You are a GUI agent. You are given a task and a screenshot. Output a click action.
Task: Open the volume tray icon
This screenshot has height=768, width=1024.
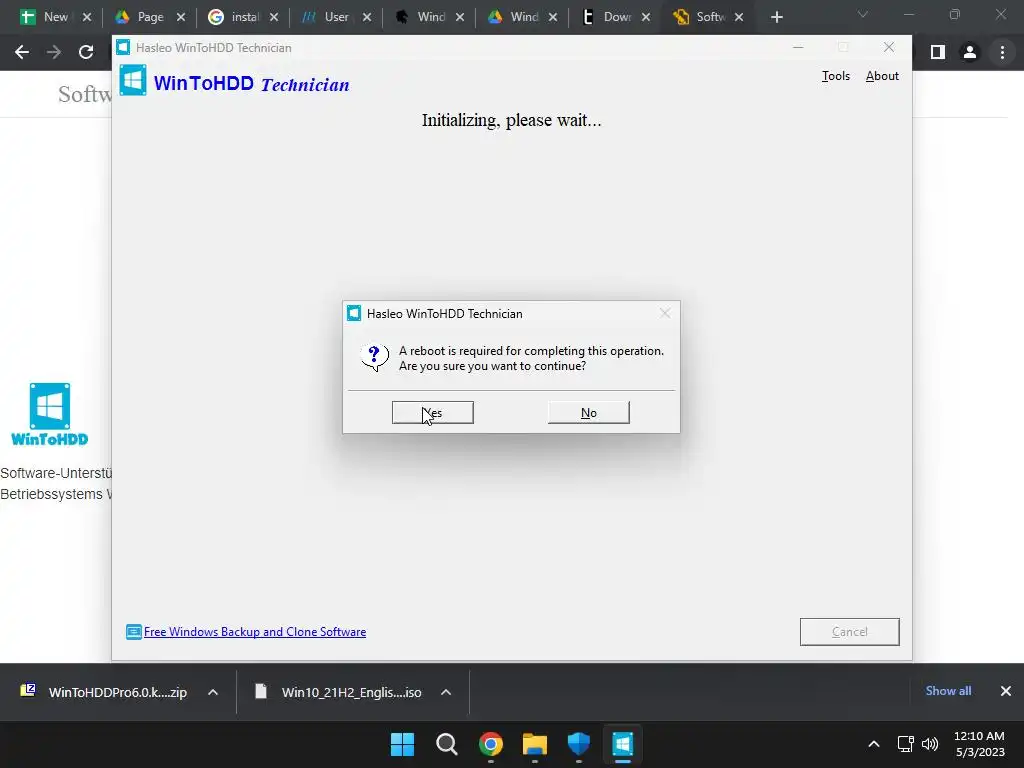929,744
